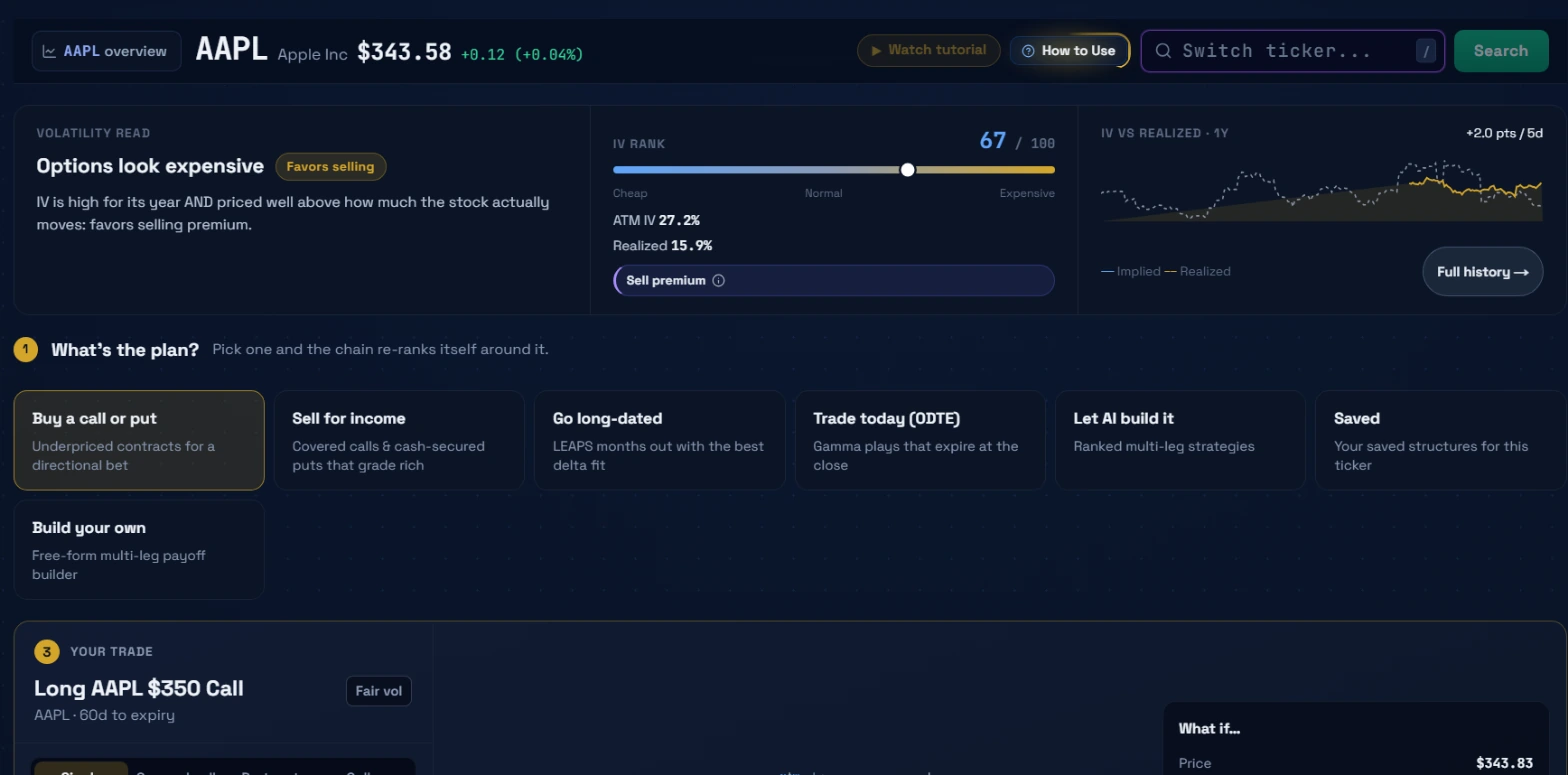Click the Options look expensive heading
Image resolution: width=1568 pixels, height=775 pixels.
(x=150, y=166)
